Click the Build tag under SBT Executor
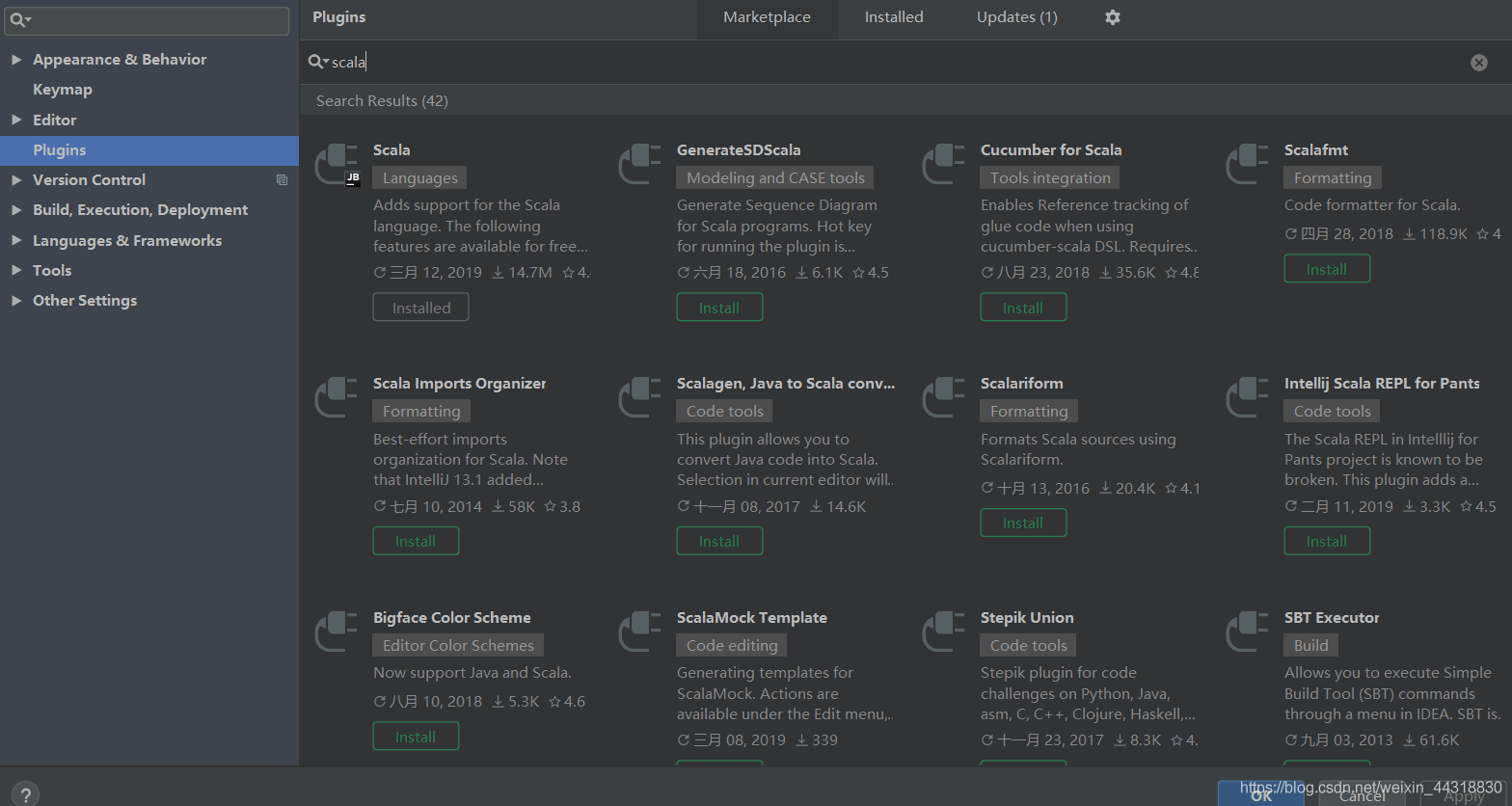Screen dimensions: 1512x806 click(x=1310, y=646)
